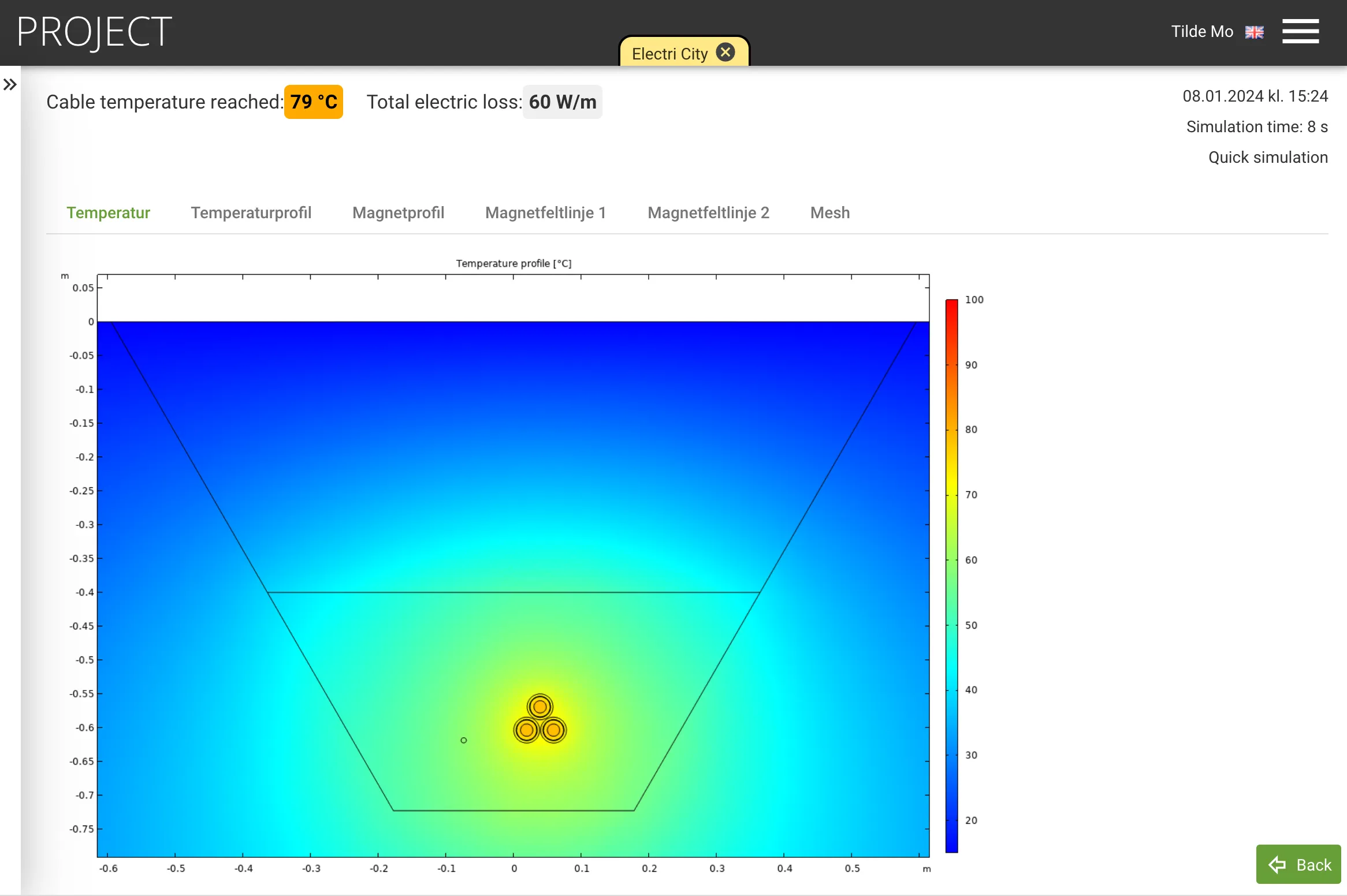Screen dimensions: 1347x896
Task: Open the hamburger menu
Action: click(x=1300, y=31)
